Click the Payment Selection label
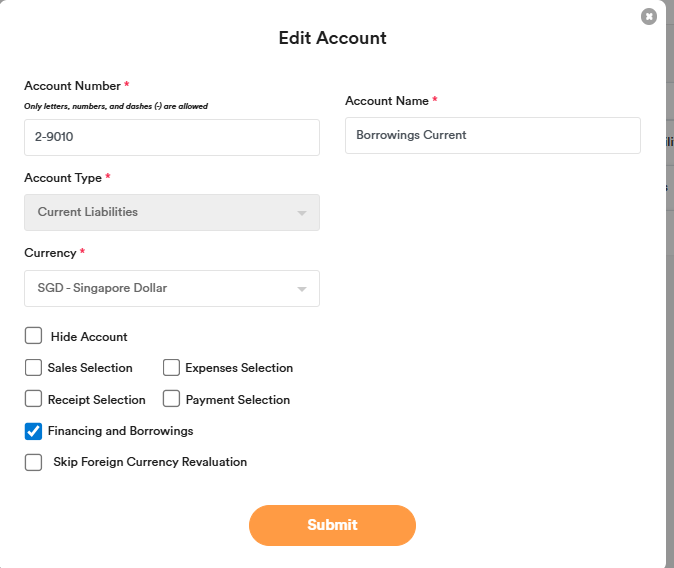The height and width of the screenshot is (568, 674). pyautogui.click(x=237, y=400)
